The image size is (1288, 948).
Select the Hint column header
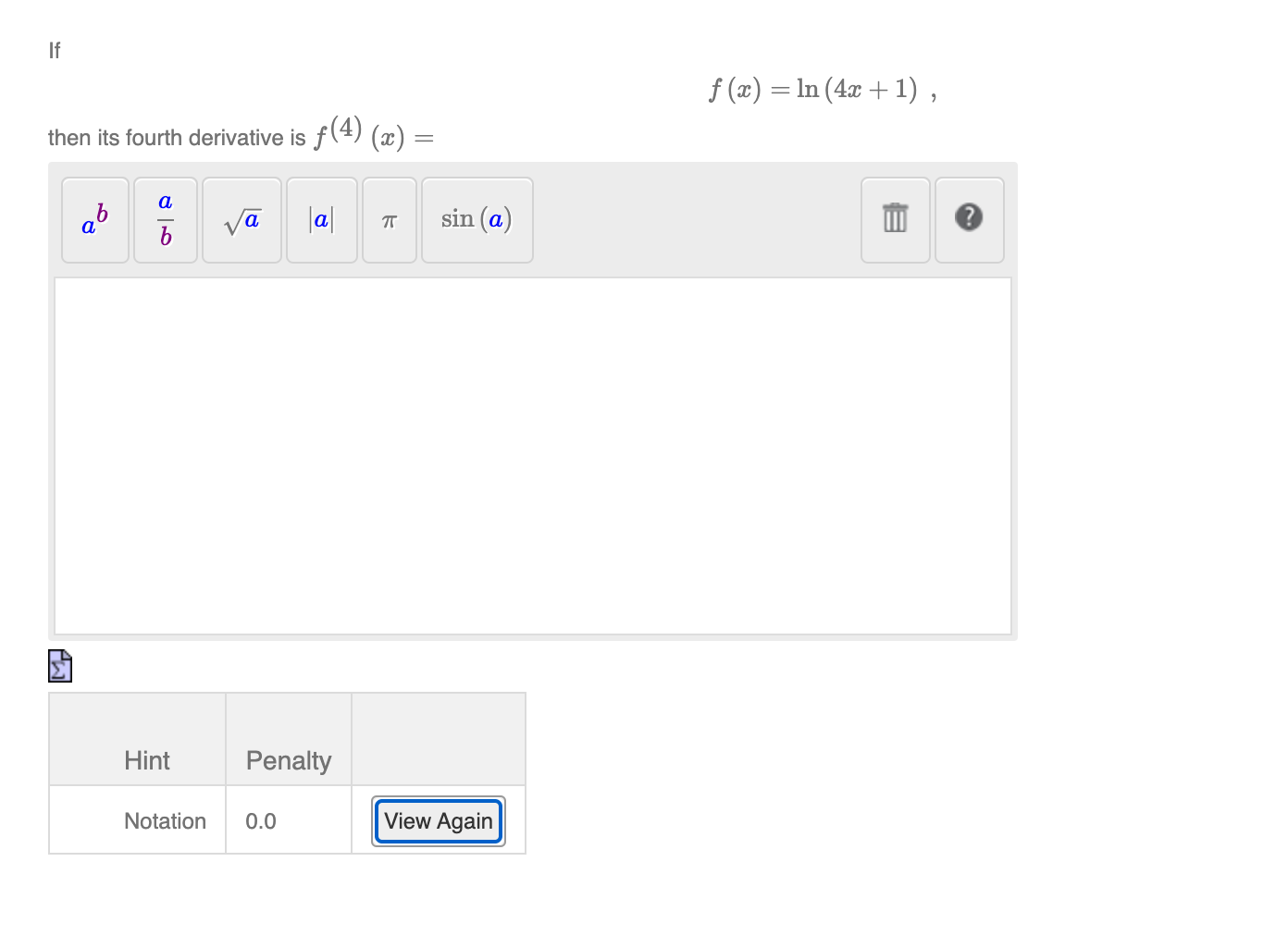point(146,760)
